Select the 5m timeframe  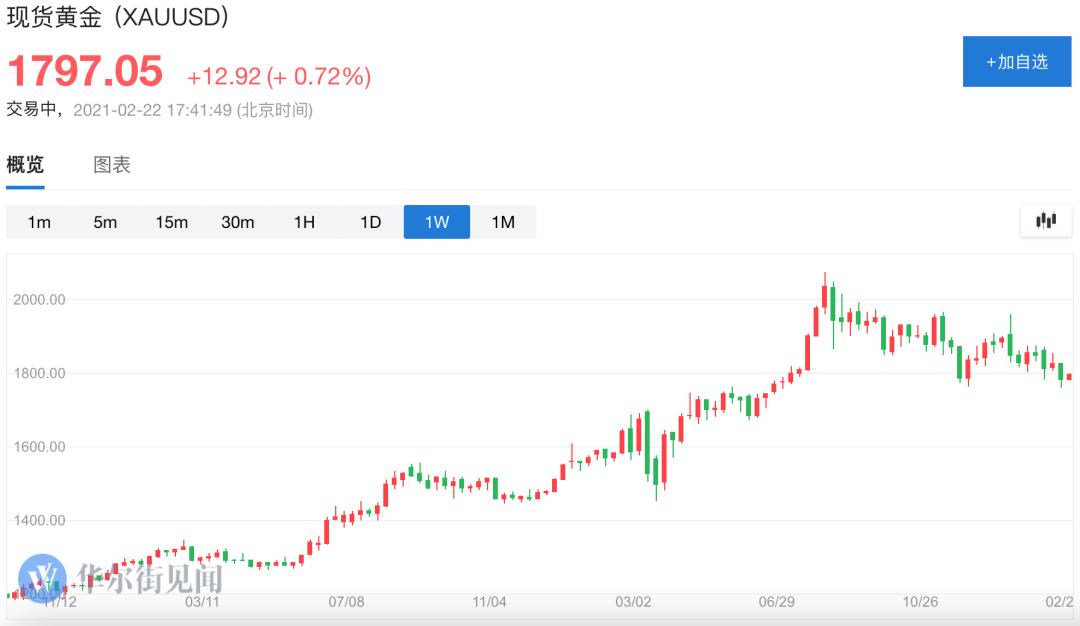pyautogui.click(x=105, y=222)
